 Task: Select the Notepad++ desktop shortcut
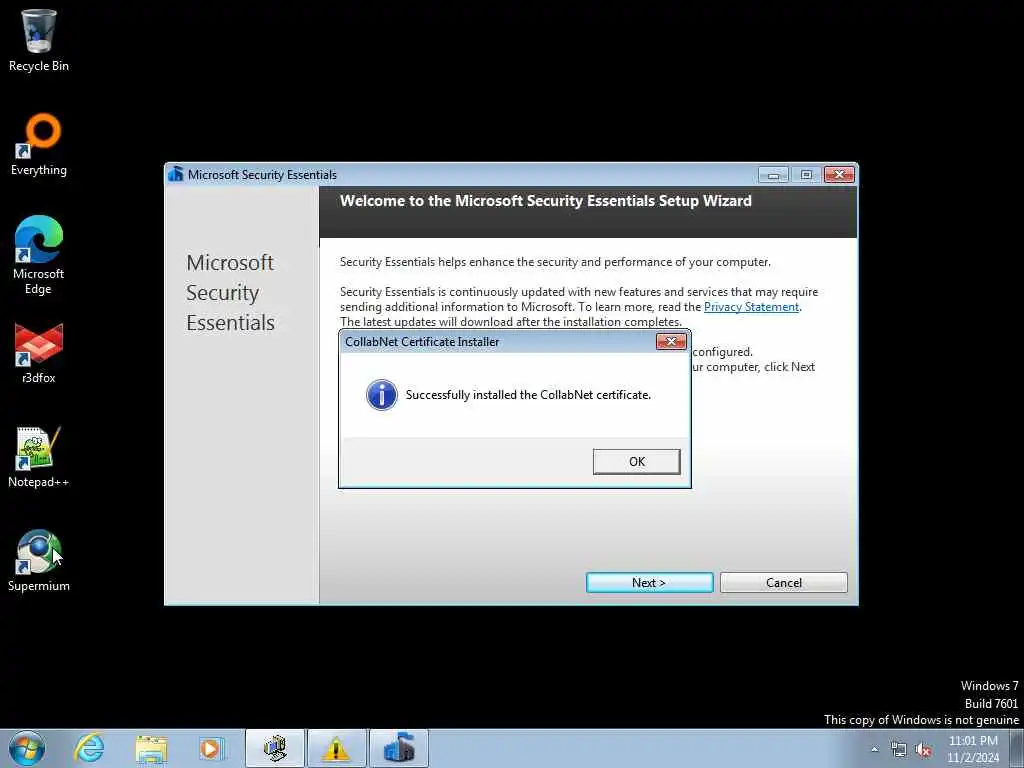pos(39,456)
